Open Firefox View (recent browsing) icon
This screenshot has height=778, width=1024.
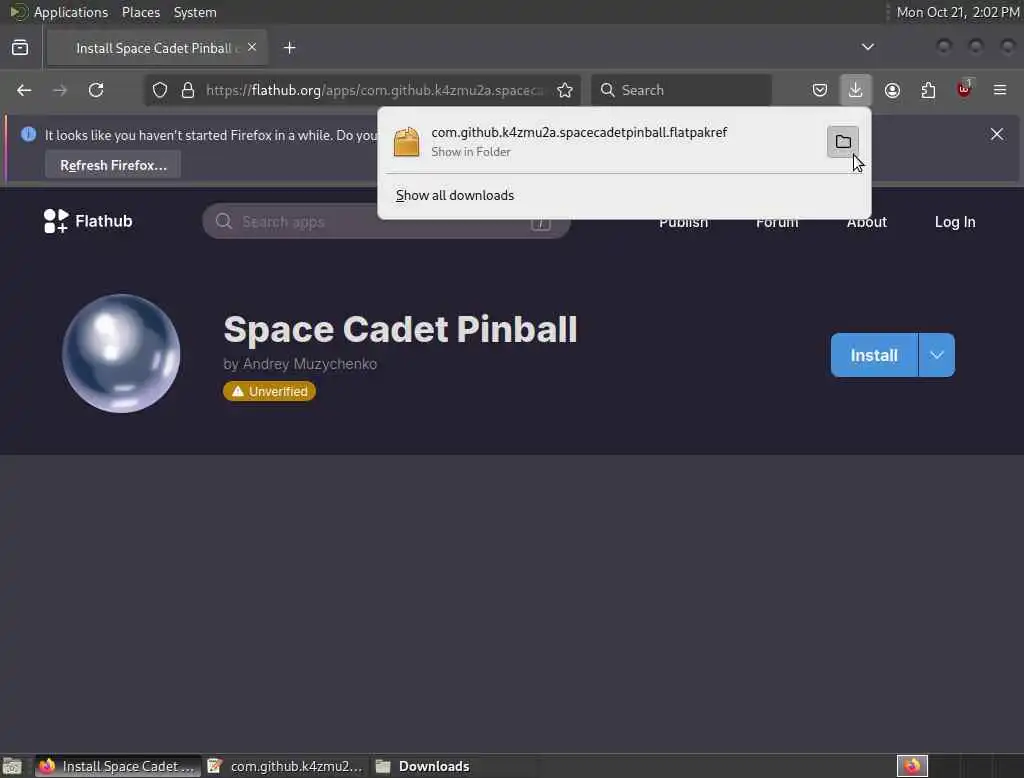pyautogui.click(x=20, y=48)
